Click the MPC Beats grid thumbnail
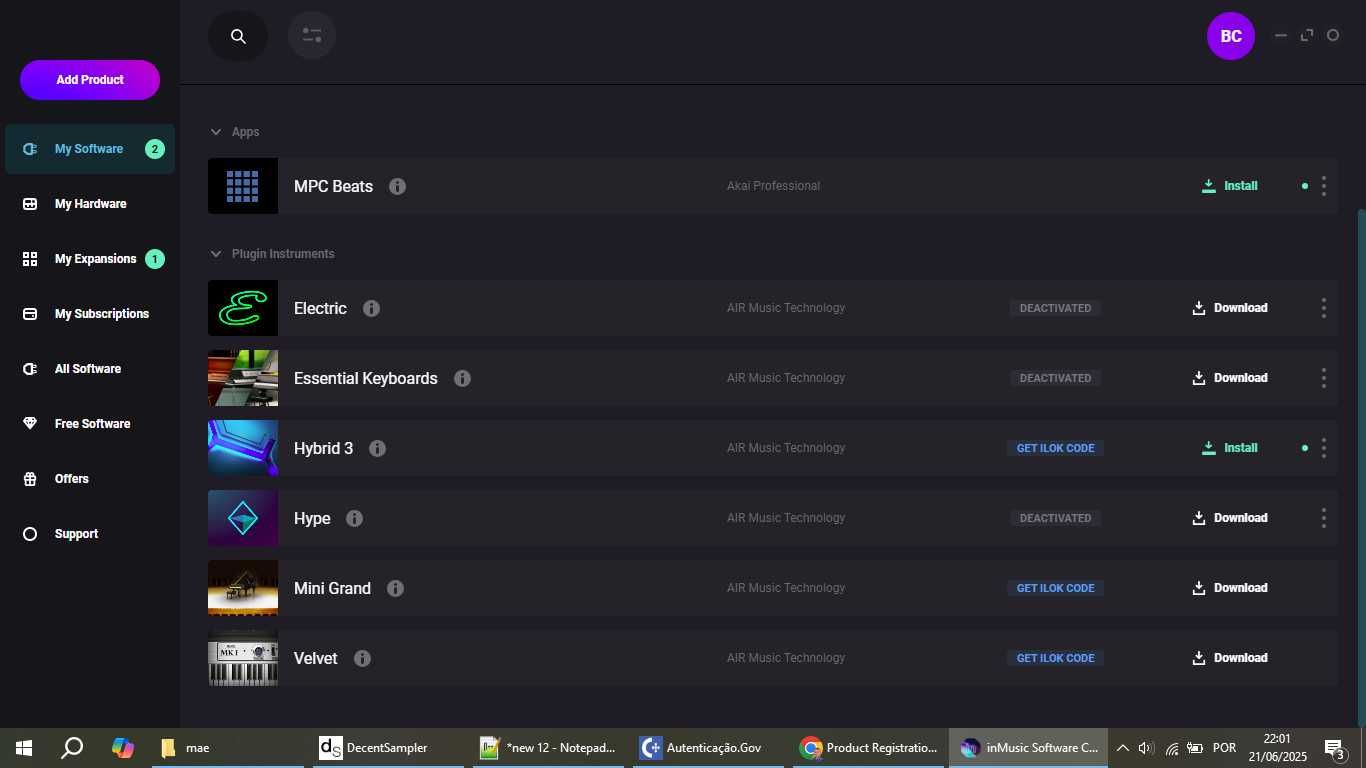1366x768 pixels. click(243, 186)
